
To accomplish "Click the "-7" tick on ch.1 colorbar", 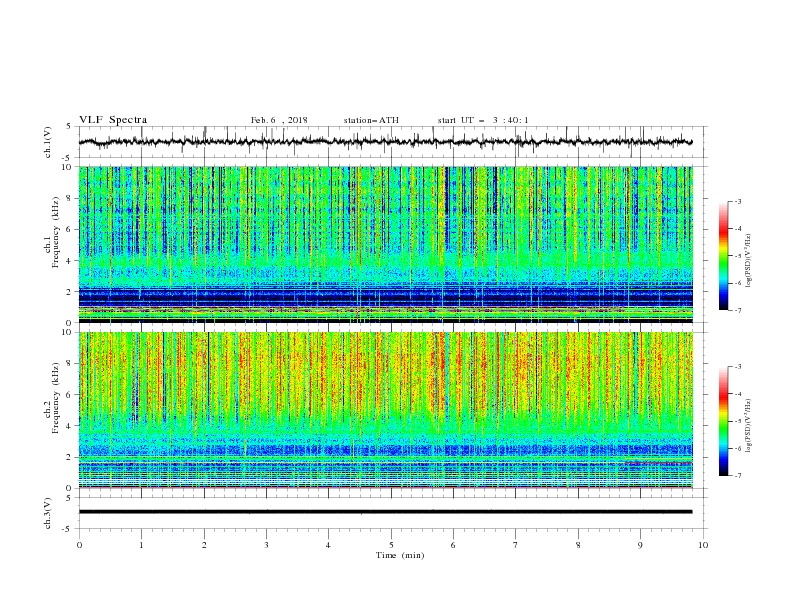I will pyautogui.click(x=737, y=310).
